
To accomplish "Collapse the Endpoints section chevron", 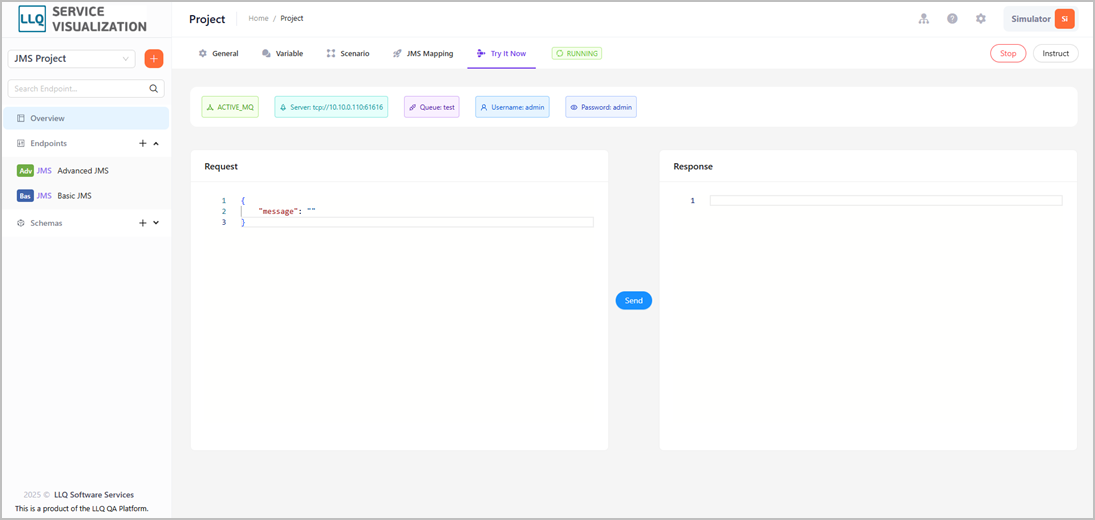I will coord(156,143).
